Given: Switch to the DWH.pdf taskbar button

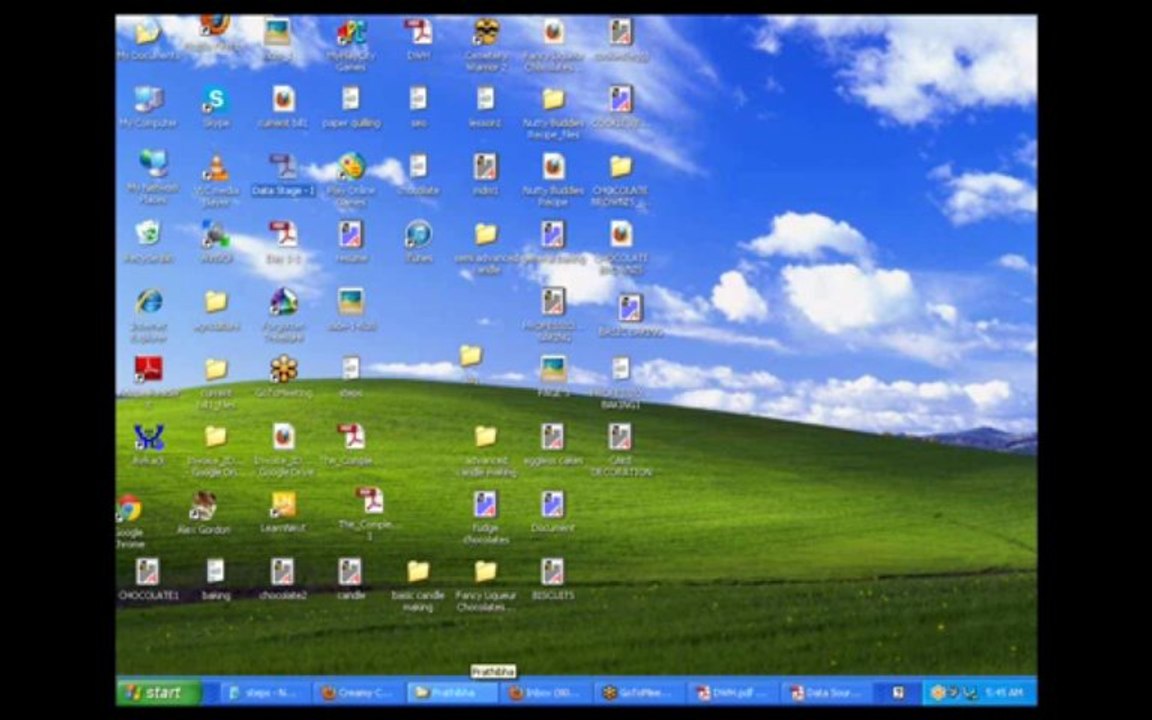Looking at the screenshot, I should [x=732, y=693].
